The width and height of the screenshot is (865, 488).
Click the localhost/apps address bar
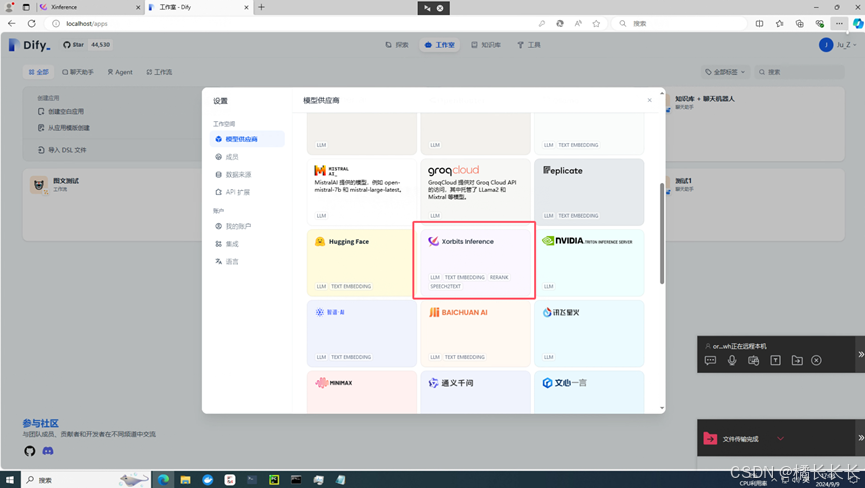coord(292,24)
